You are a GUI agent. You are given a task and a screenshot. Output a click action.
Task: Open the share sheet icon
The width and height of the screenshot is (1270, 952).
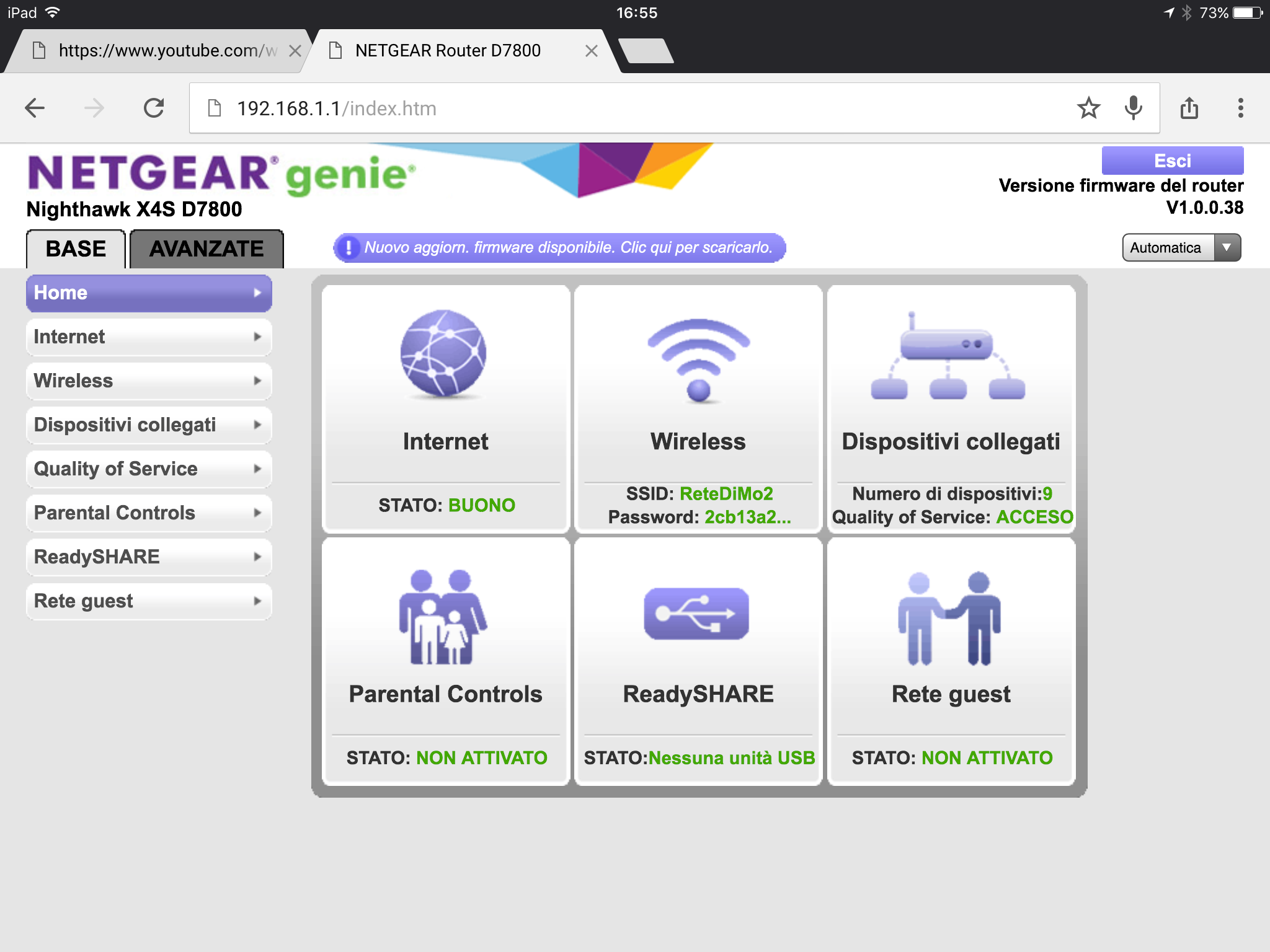1189,108
